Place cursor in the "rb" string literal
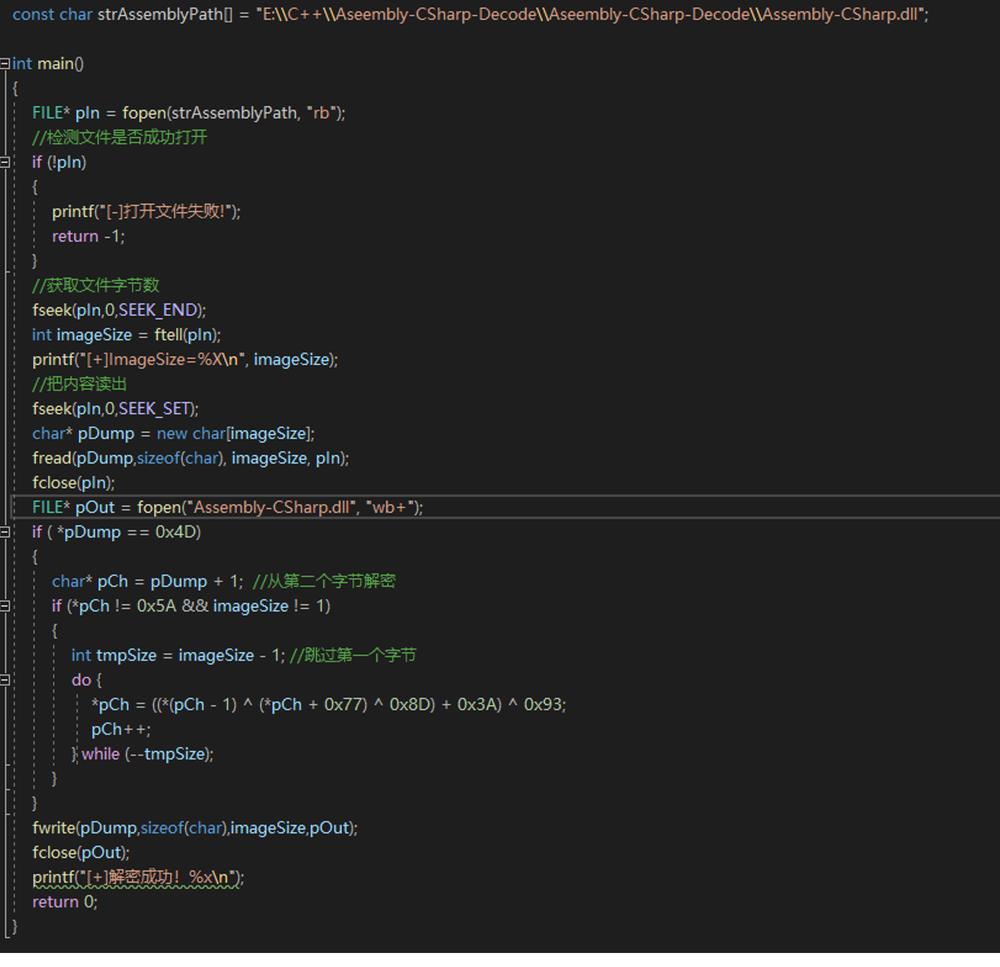Screen dimensions: 1000x967 point(321,113)
